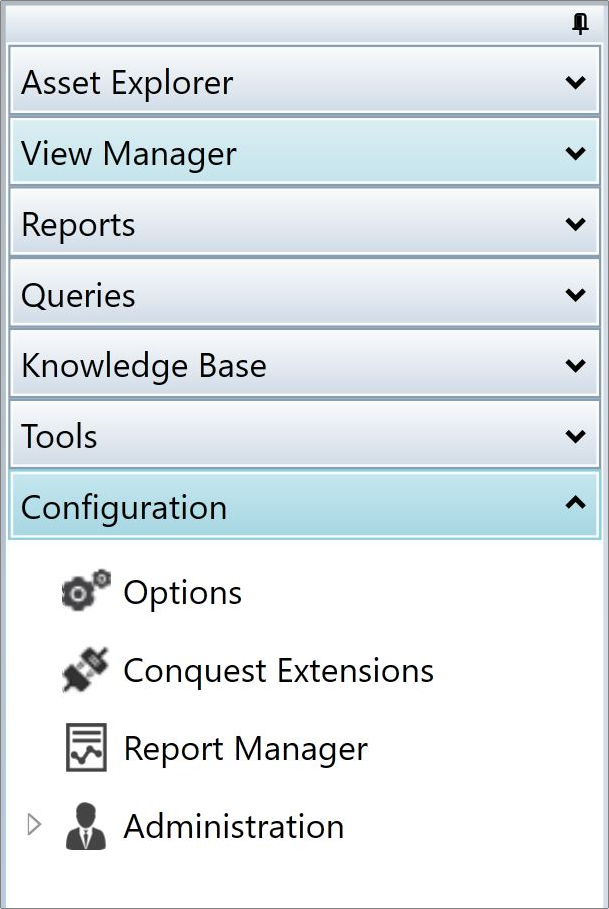Viewport: 609px width, 909px height.
Task: Expand Reports section chevron
Action: (575, 224)
